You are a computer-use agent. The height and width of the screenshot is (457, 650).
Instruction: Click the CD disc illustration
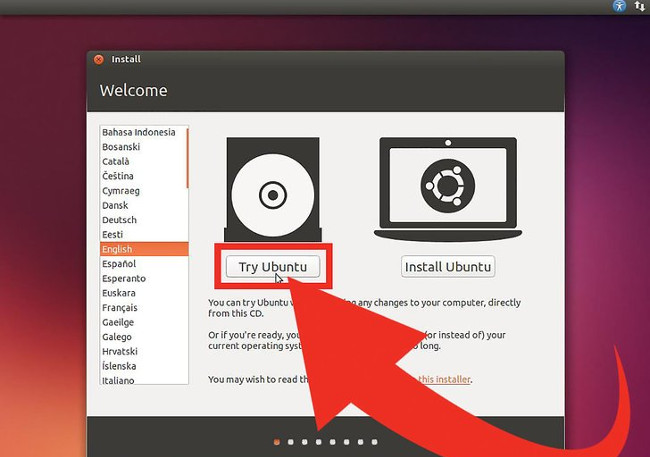pos(273,190)
